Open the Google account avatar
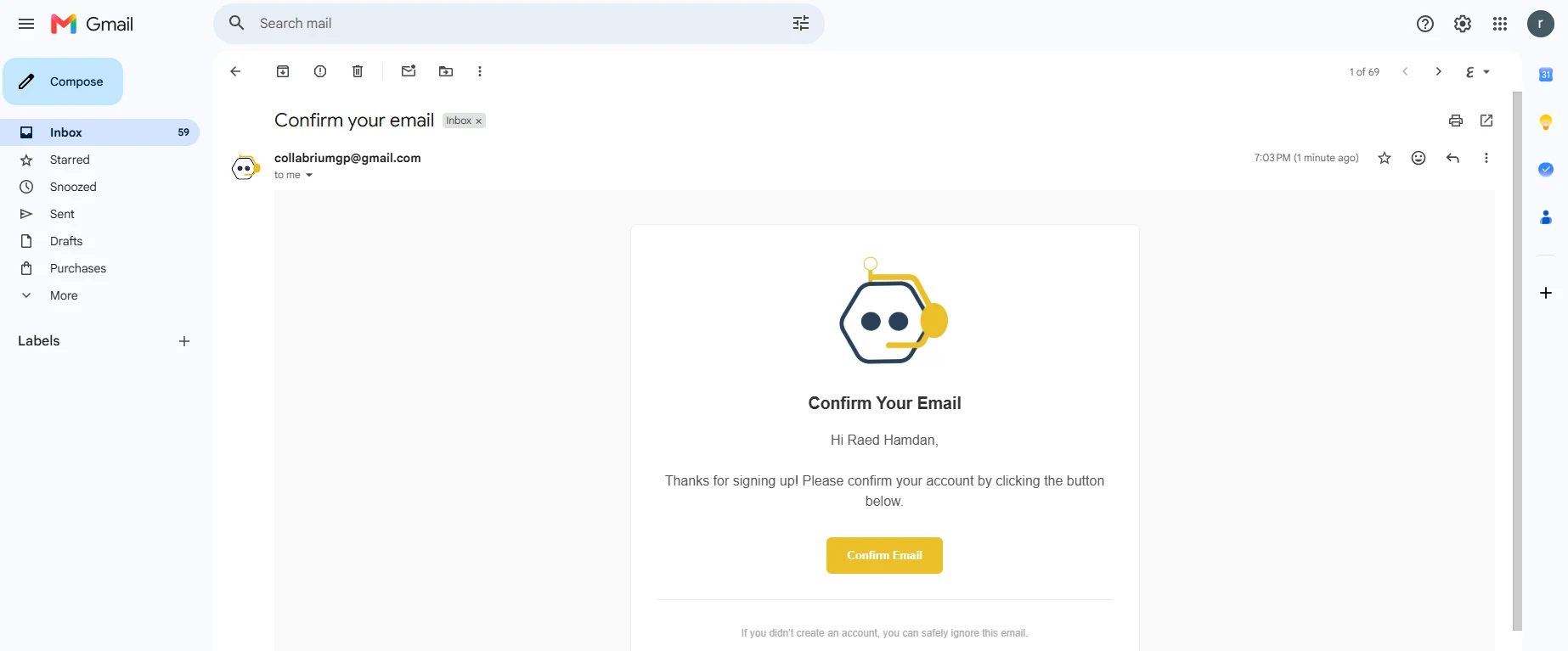 (x=1541, y=24)
